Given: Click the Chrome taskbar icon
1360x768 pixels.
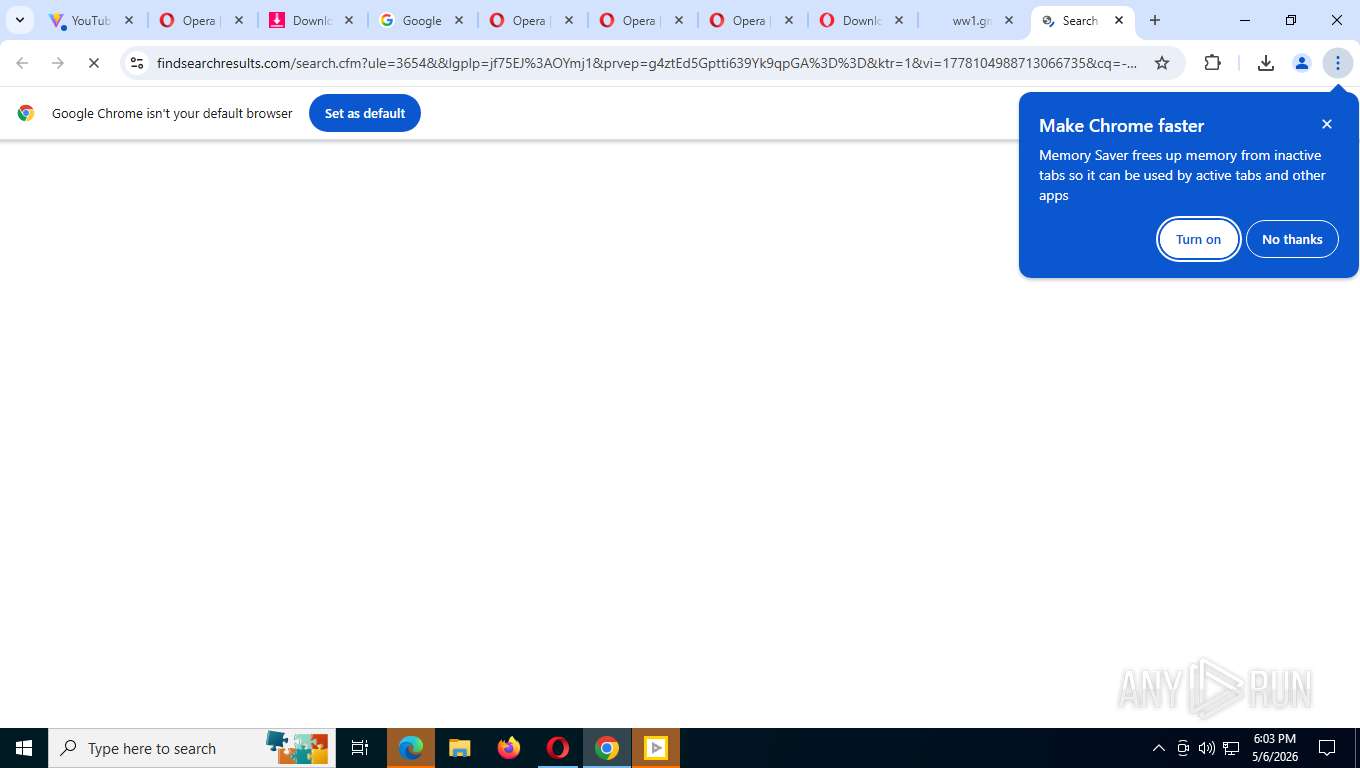Looking at the screenshot, I should (607, 748).
